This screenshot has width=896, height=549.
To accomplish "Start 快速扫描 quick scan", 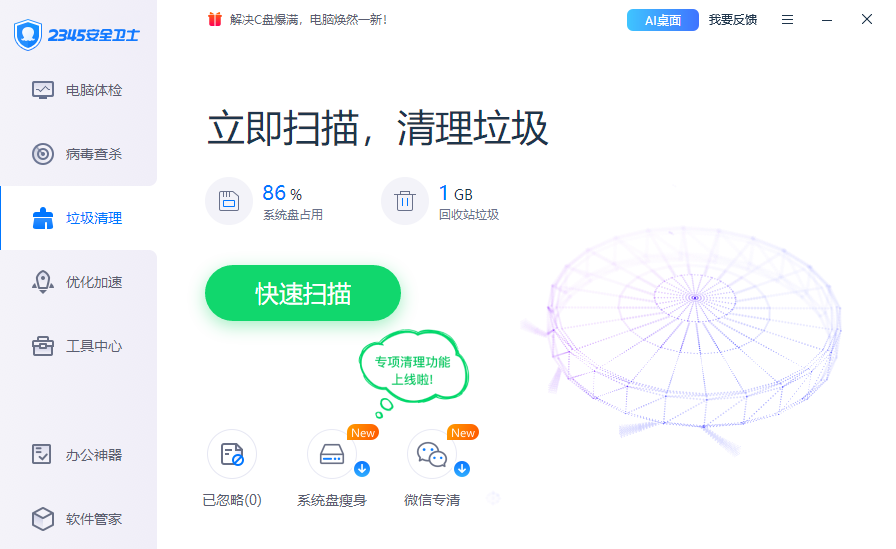I will (303, 293).
